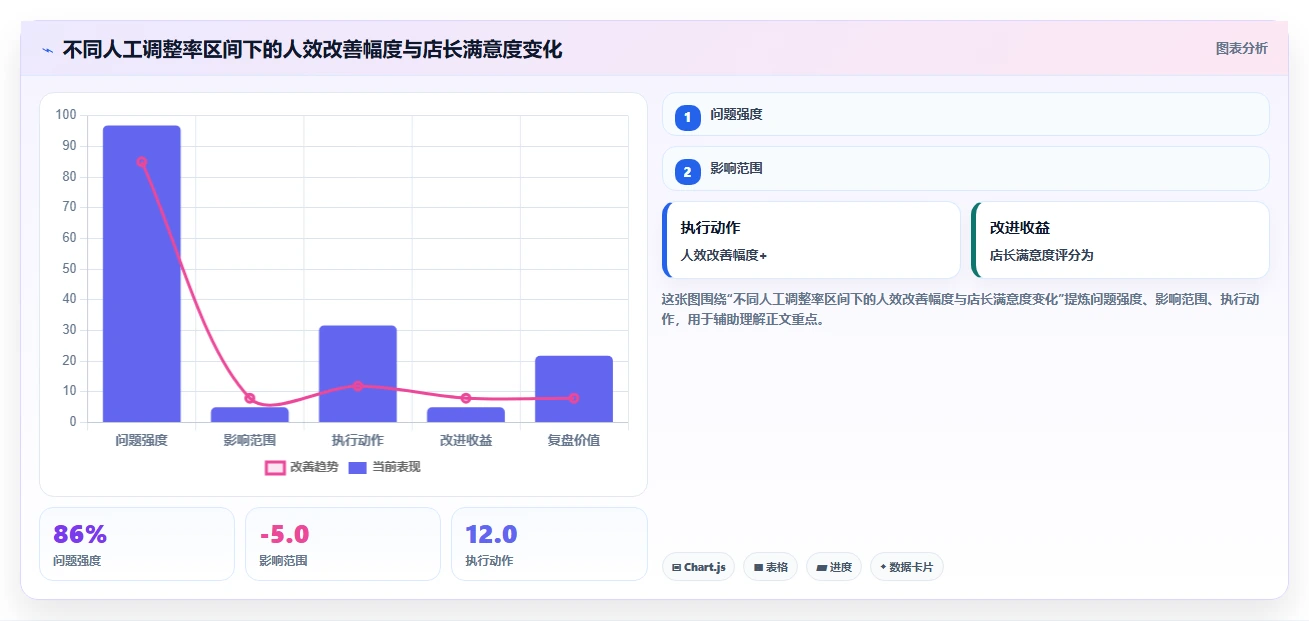Click the chart description paragraph text
This screenshot has height=621, width=1309.
(x=960, y=310)
